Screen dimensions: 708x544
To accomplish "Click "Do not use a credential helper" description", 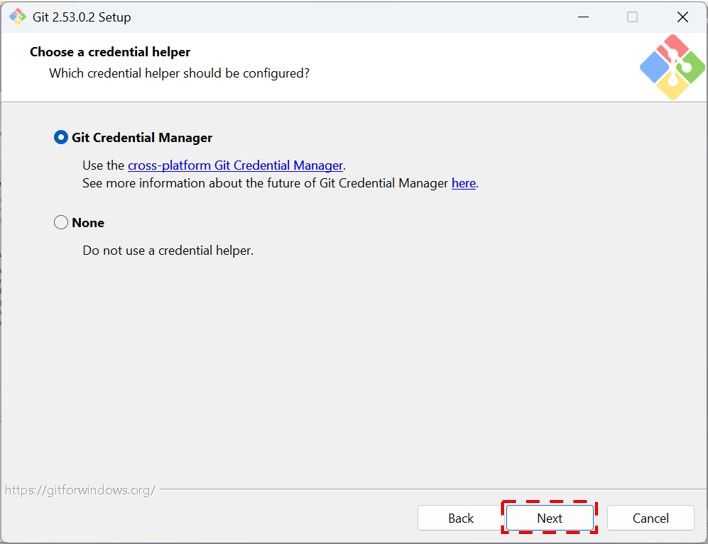I will point(168,250).
